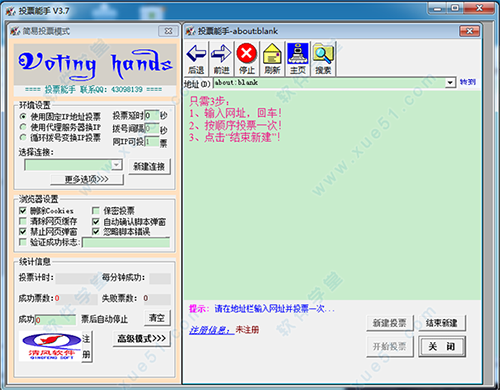Close the 简易投票模式 panel with its X

point(168,31)
